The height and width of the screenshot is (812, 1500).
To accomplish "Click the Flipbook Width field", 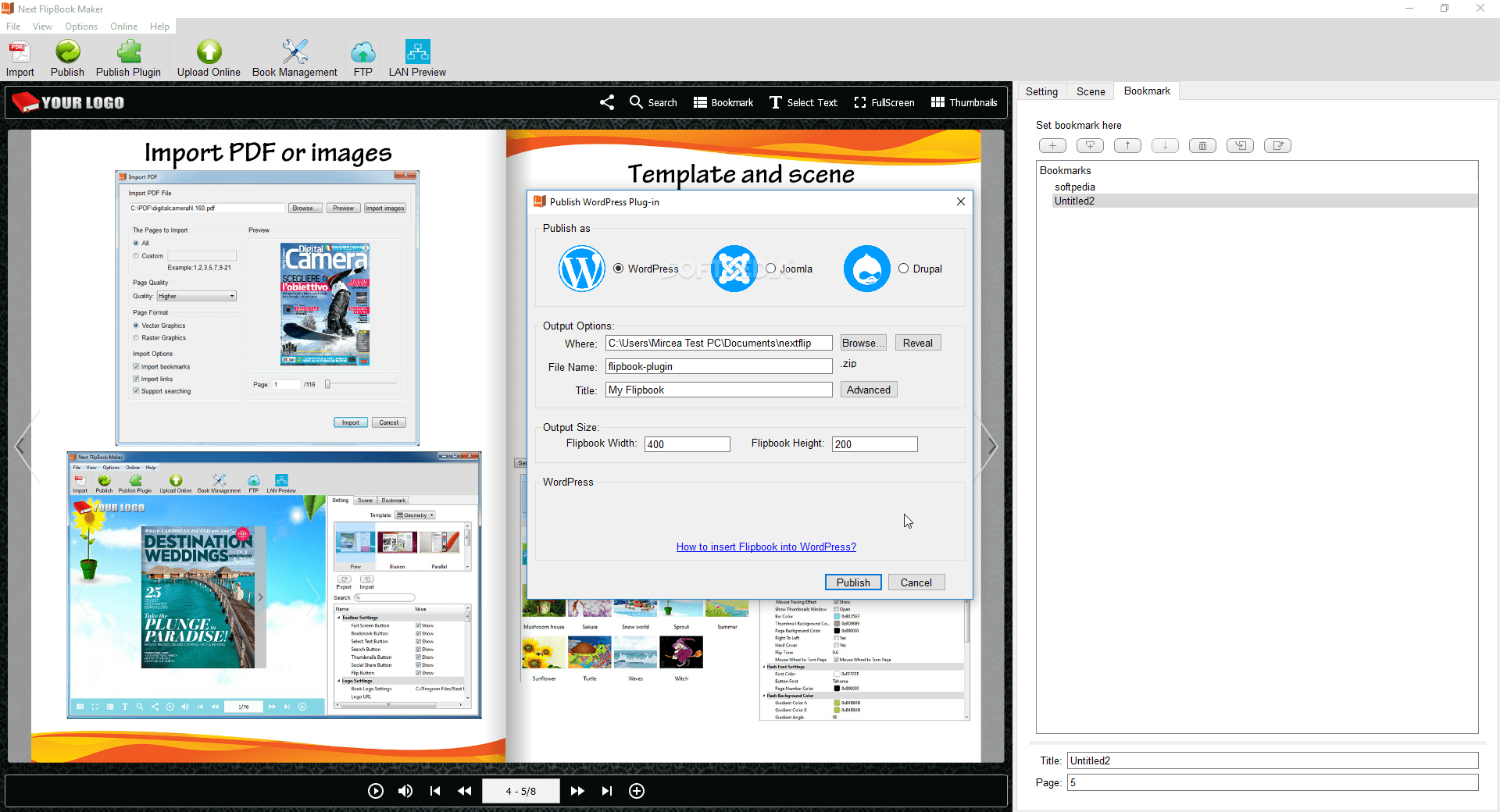I will [687, 444].
